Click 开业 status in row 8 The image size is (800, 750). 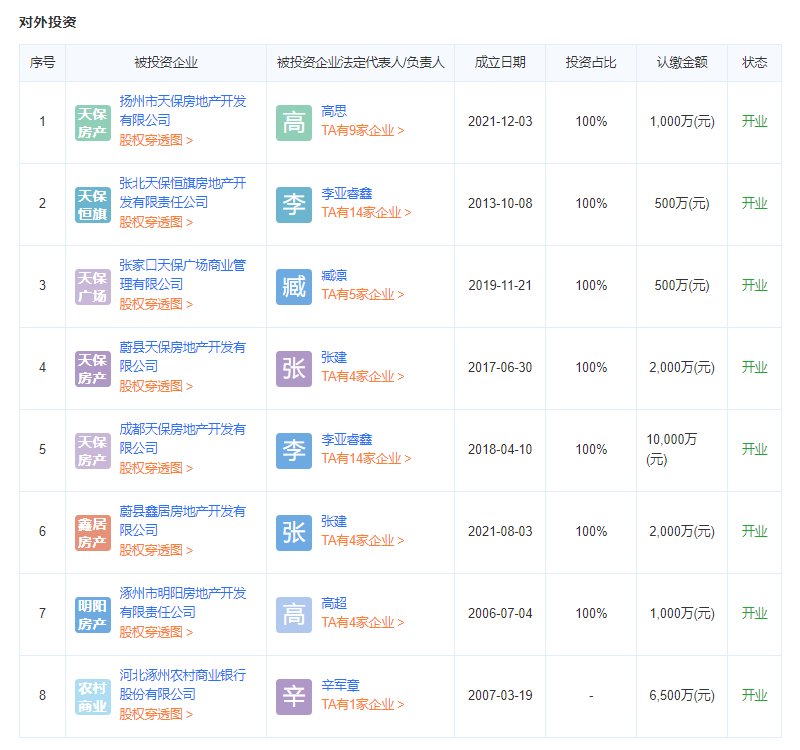[755, 695]
